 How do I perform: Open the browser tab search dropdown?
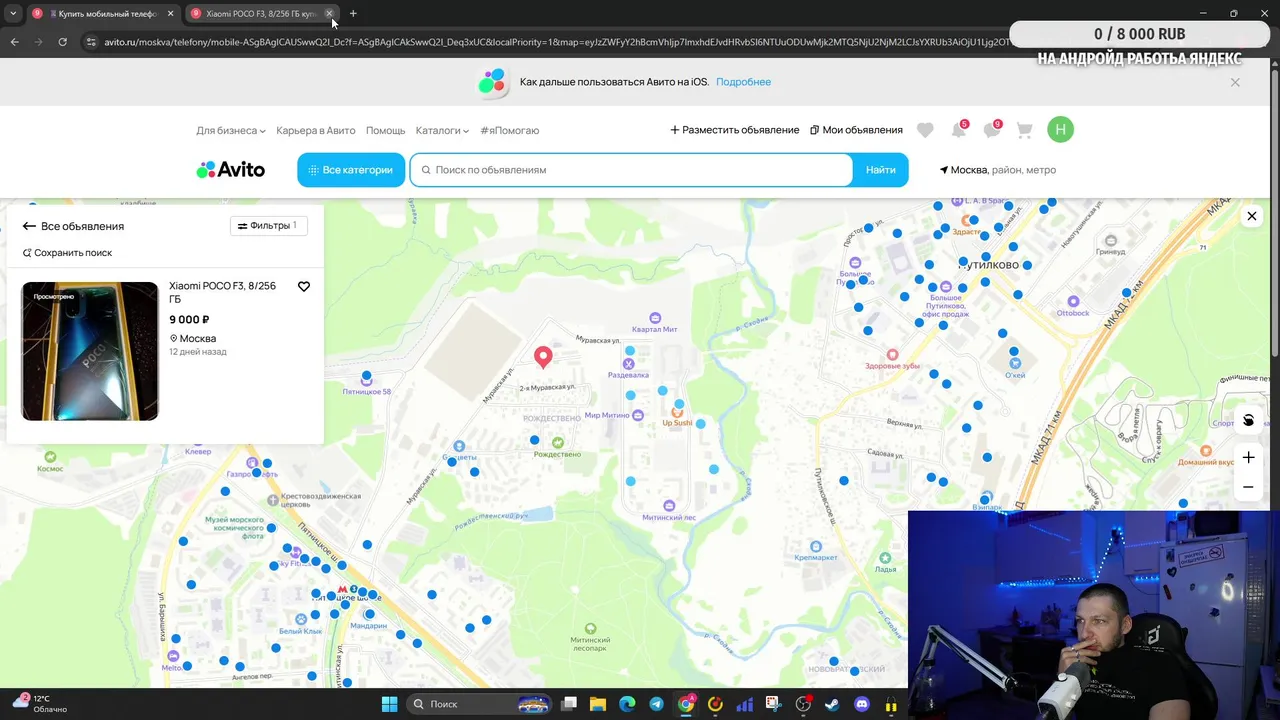[x=13, y=14]
